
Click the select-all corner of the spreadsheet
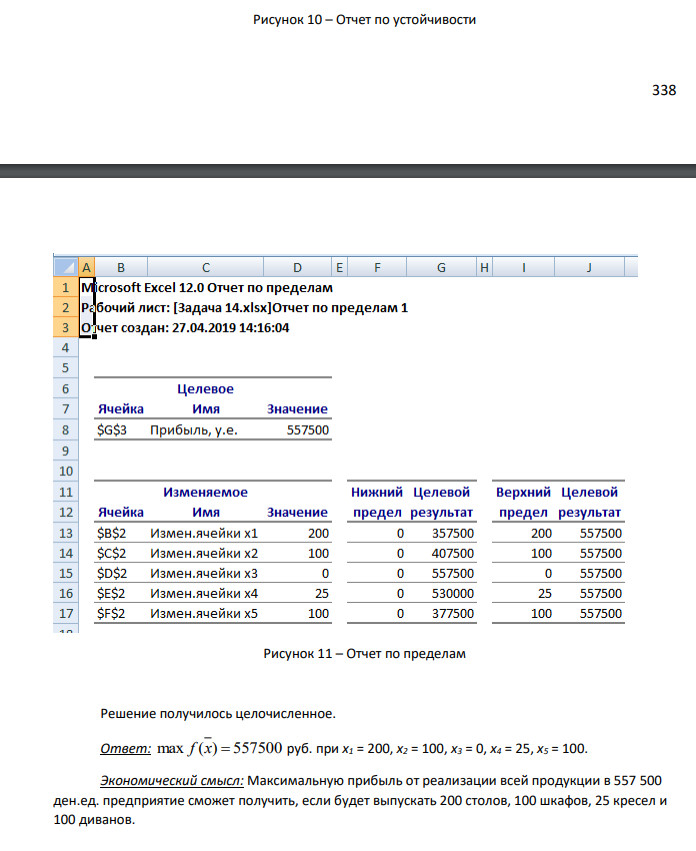[66, 267]
